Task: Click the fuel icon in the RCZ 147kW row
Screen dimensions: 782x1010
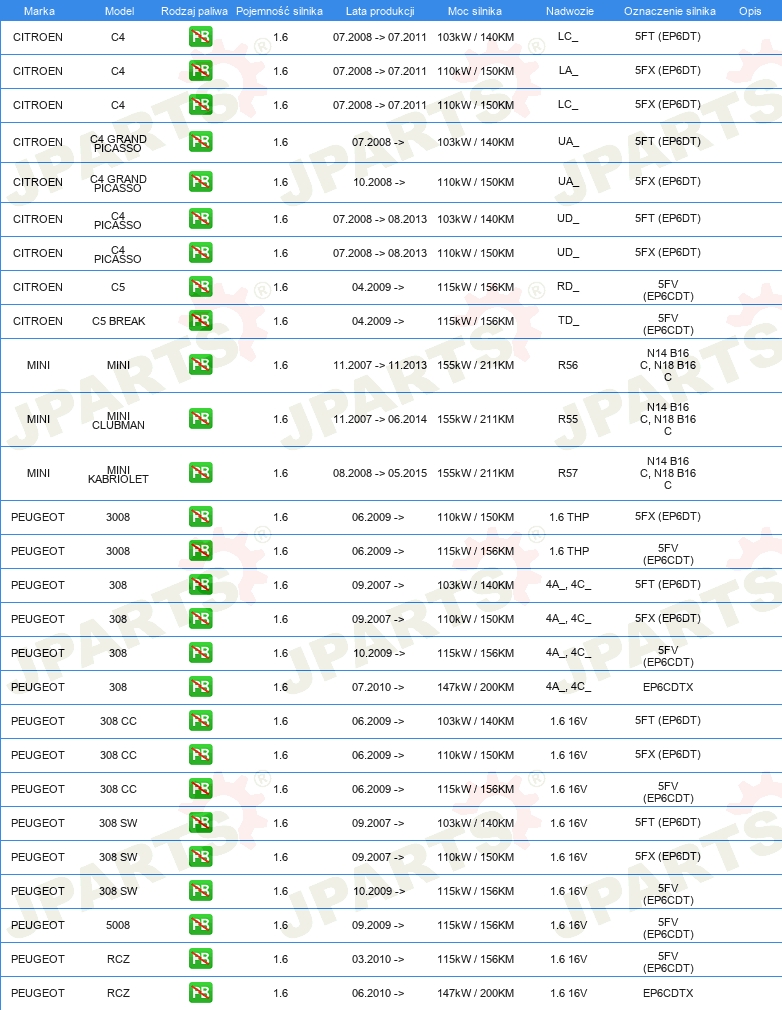Action: (200, 993)
